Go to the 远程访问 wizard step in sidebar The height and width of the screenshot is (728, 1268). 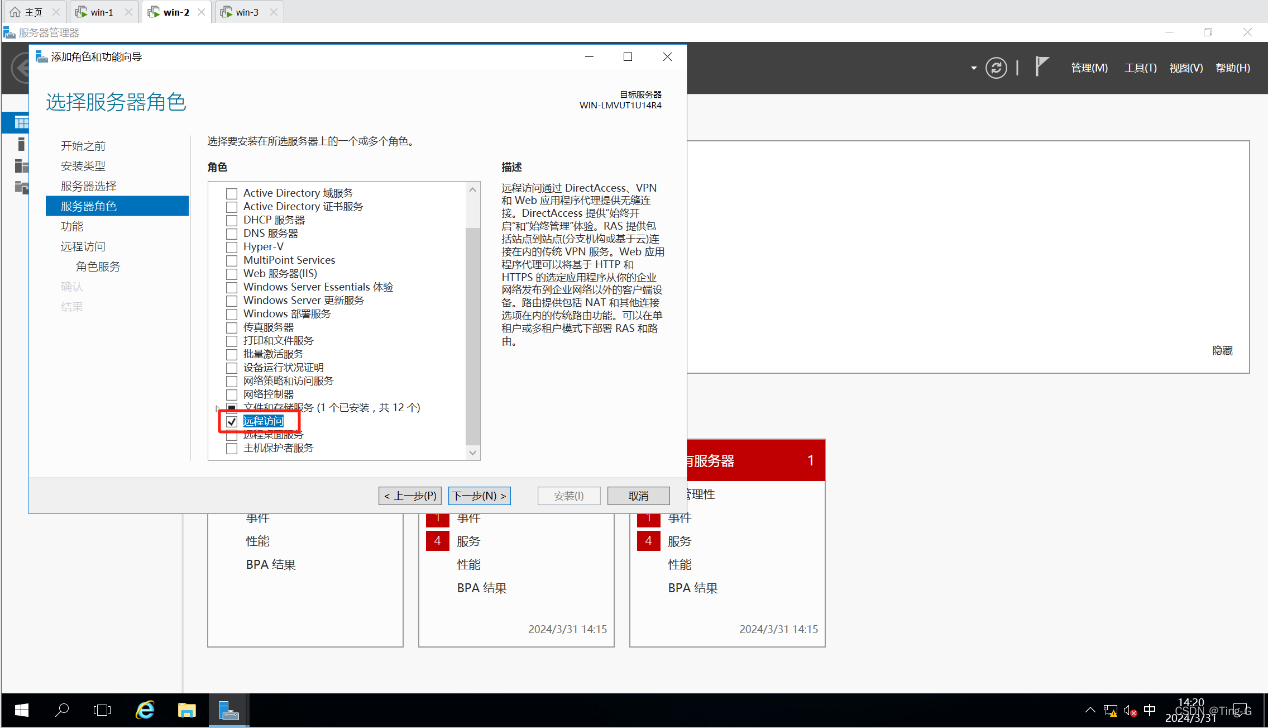pos(83,246)
